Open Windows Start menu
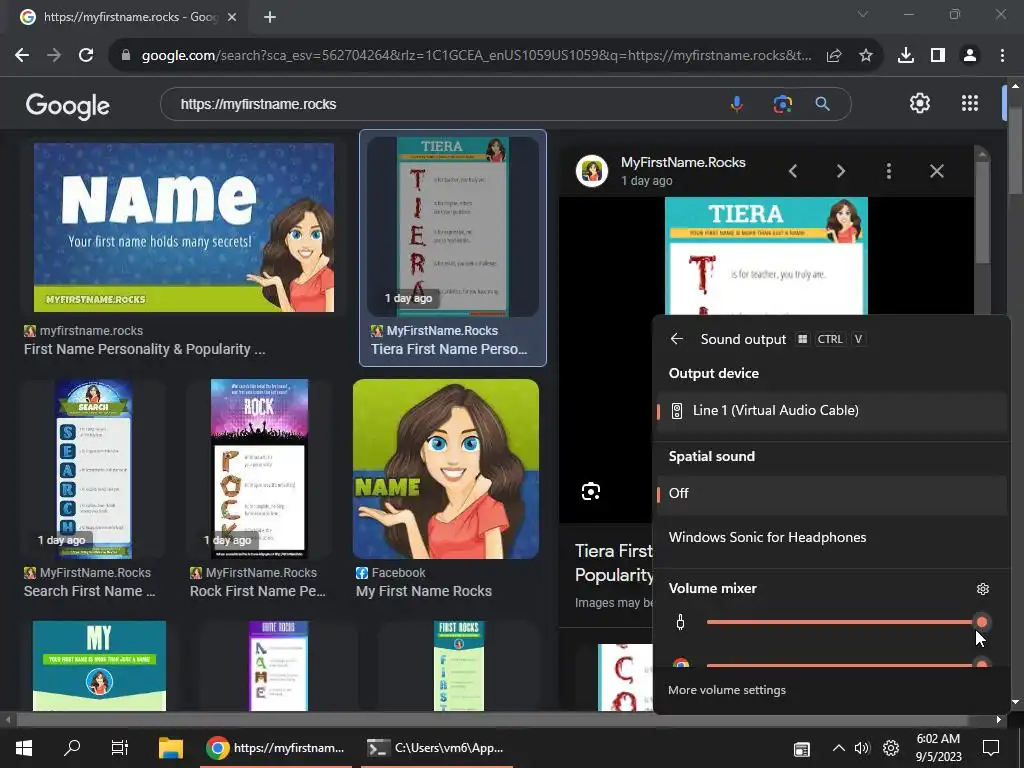 click(x=24, y=748)
